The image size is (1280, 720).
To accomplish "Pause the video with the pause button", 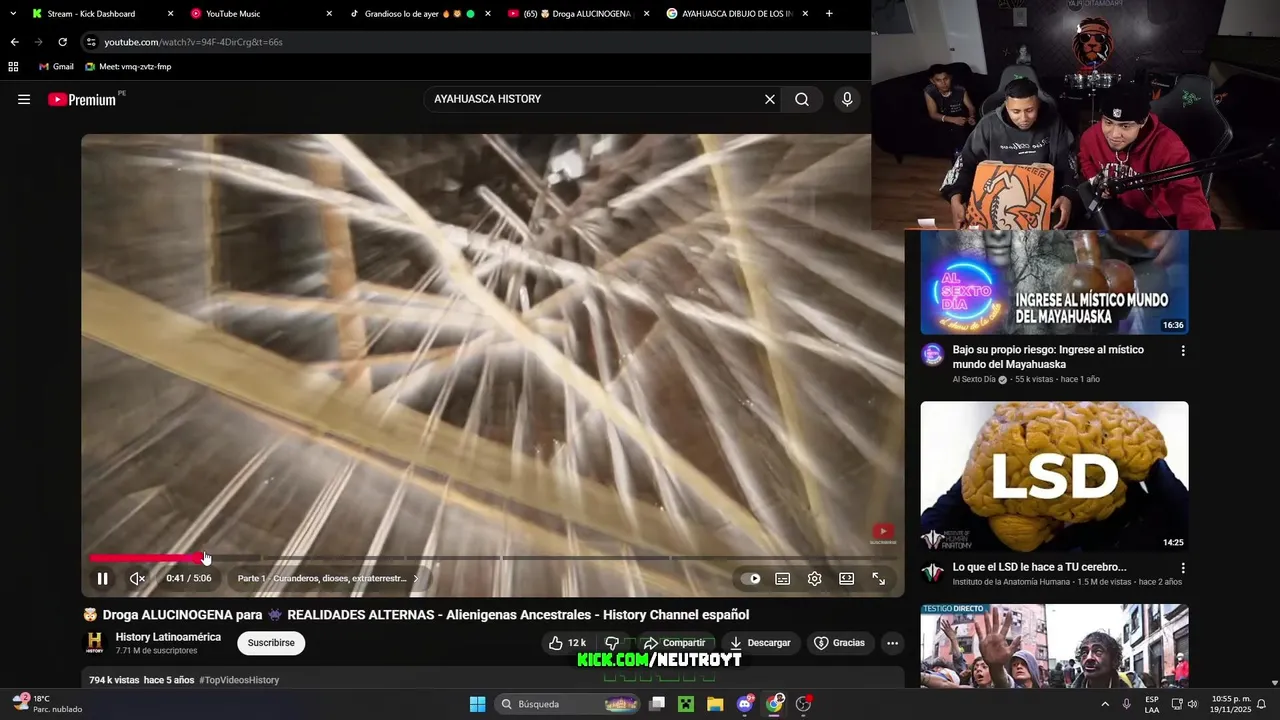I will 102,578.
